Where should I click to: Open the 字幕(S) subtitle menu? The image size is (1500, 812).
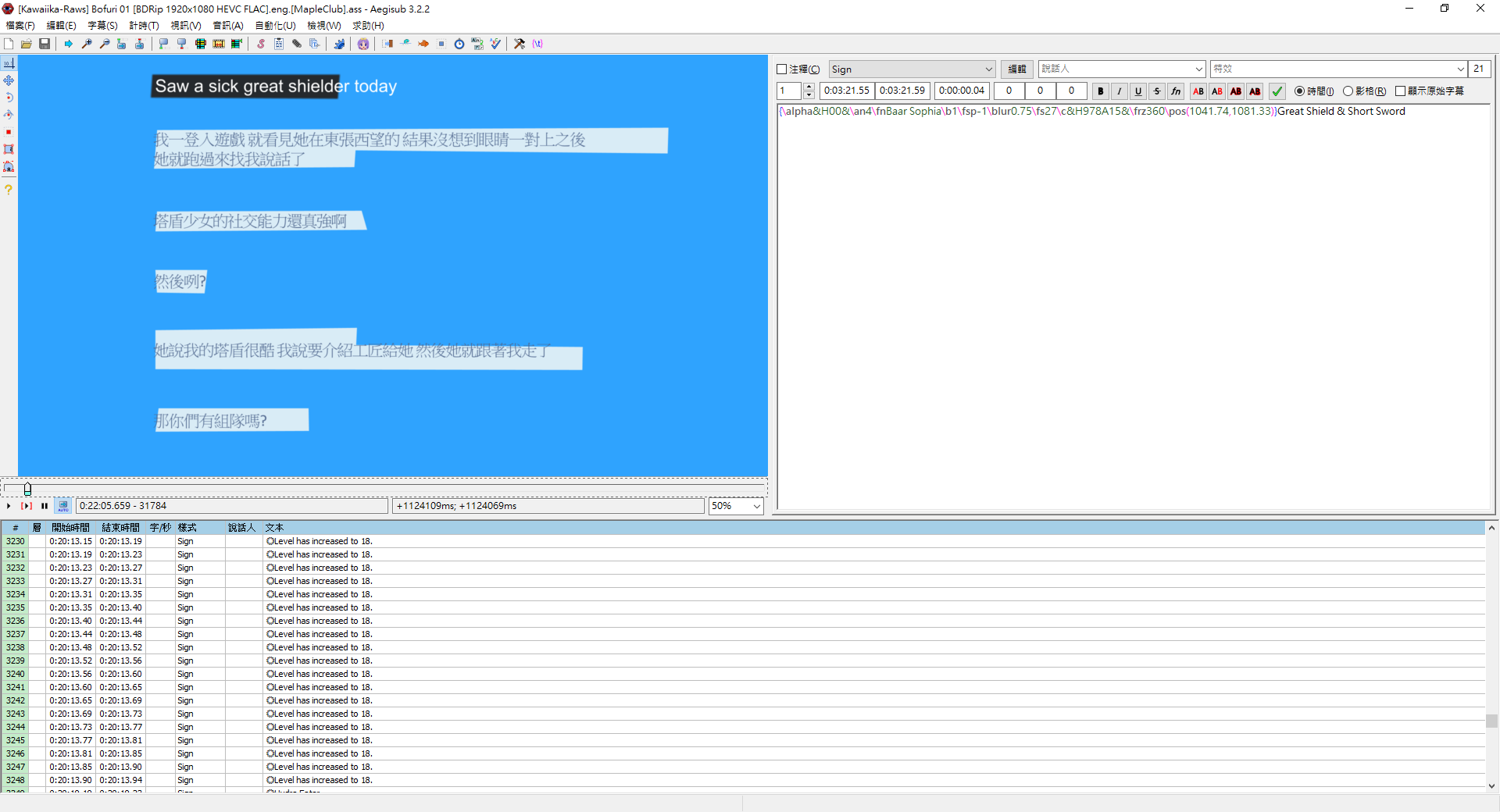click(103, 26)
